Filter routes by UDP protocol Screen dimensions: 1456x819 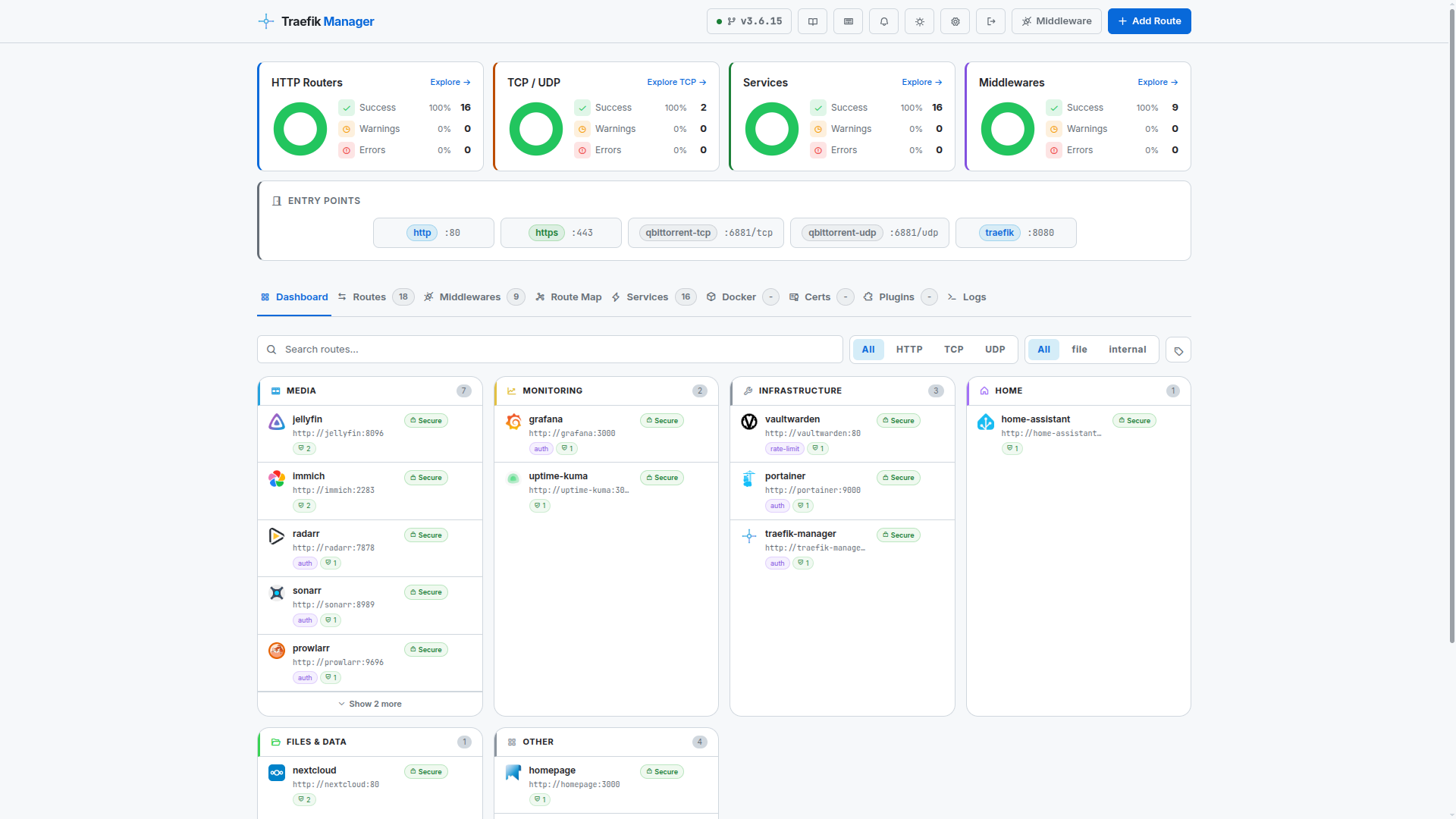pyautogui.click(x=995, y=350)
